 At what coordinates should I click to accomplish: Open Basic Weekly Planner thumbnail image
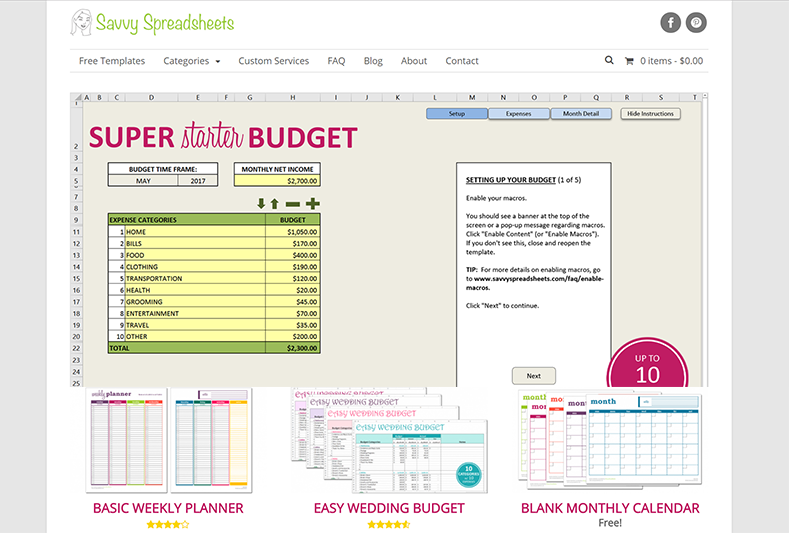pyautogui.click(x=169, y=441)
